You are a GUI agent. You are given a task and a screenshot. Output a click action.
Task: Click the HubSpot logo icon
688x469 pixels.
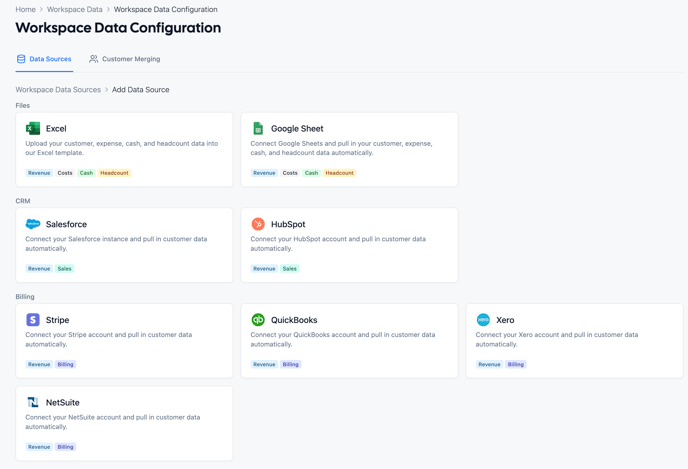point(258,224)
